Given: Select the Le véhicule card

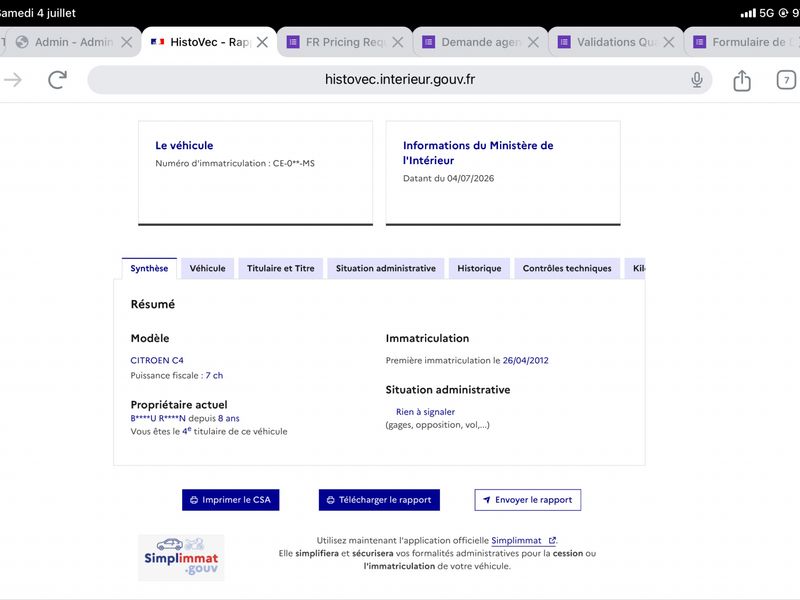Looking at the screenshot, I should click(x=256, y=173).
